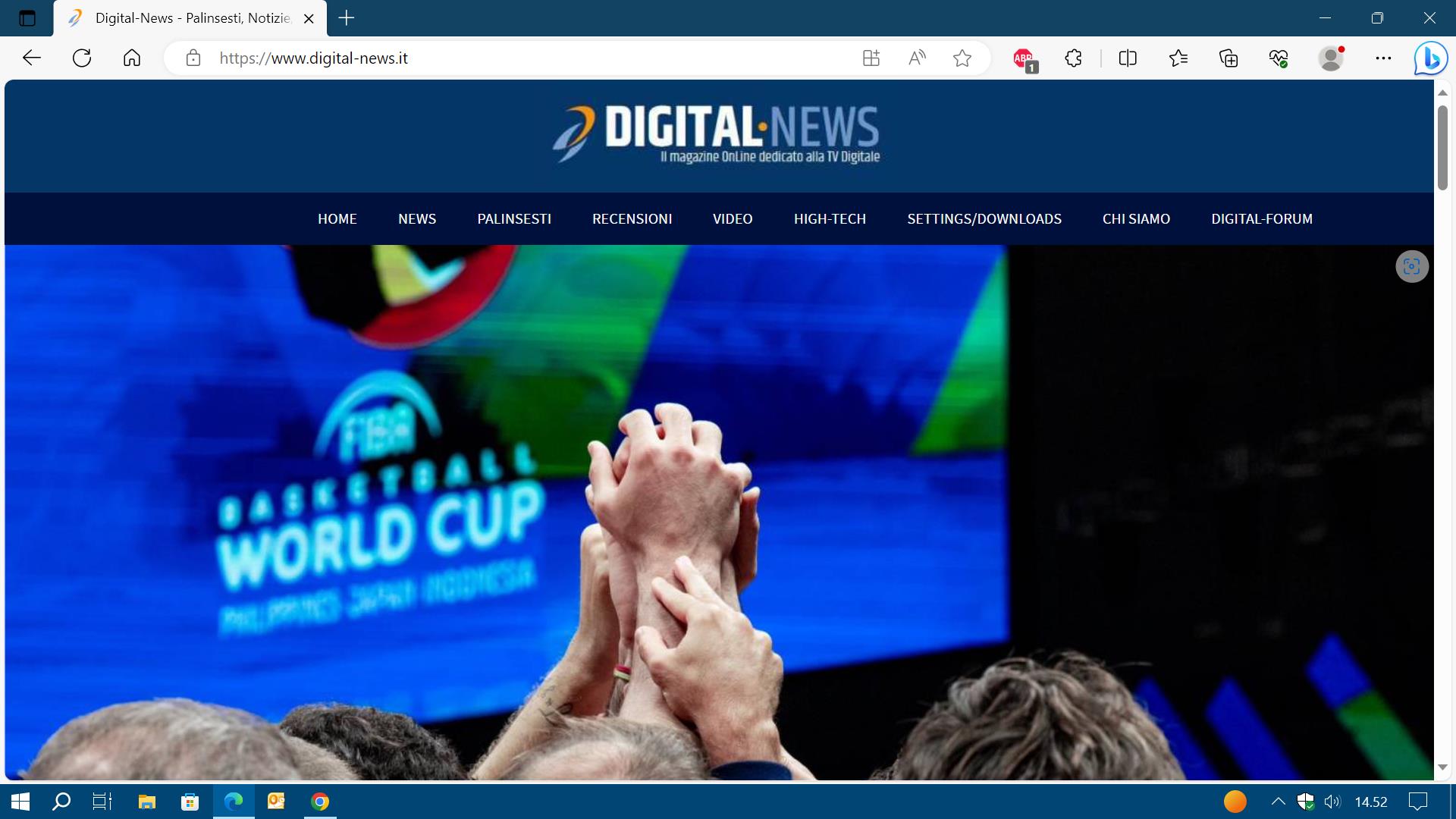
Task: Open File Explorer from taskbar
Action: point(146,802)
